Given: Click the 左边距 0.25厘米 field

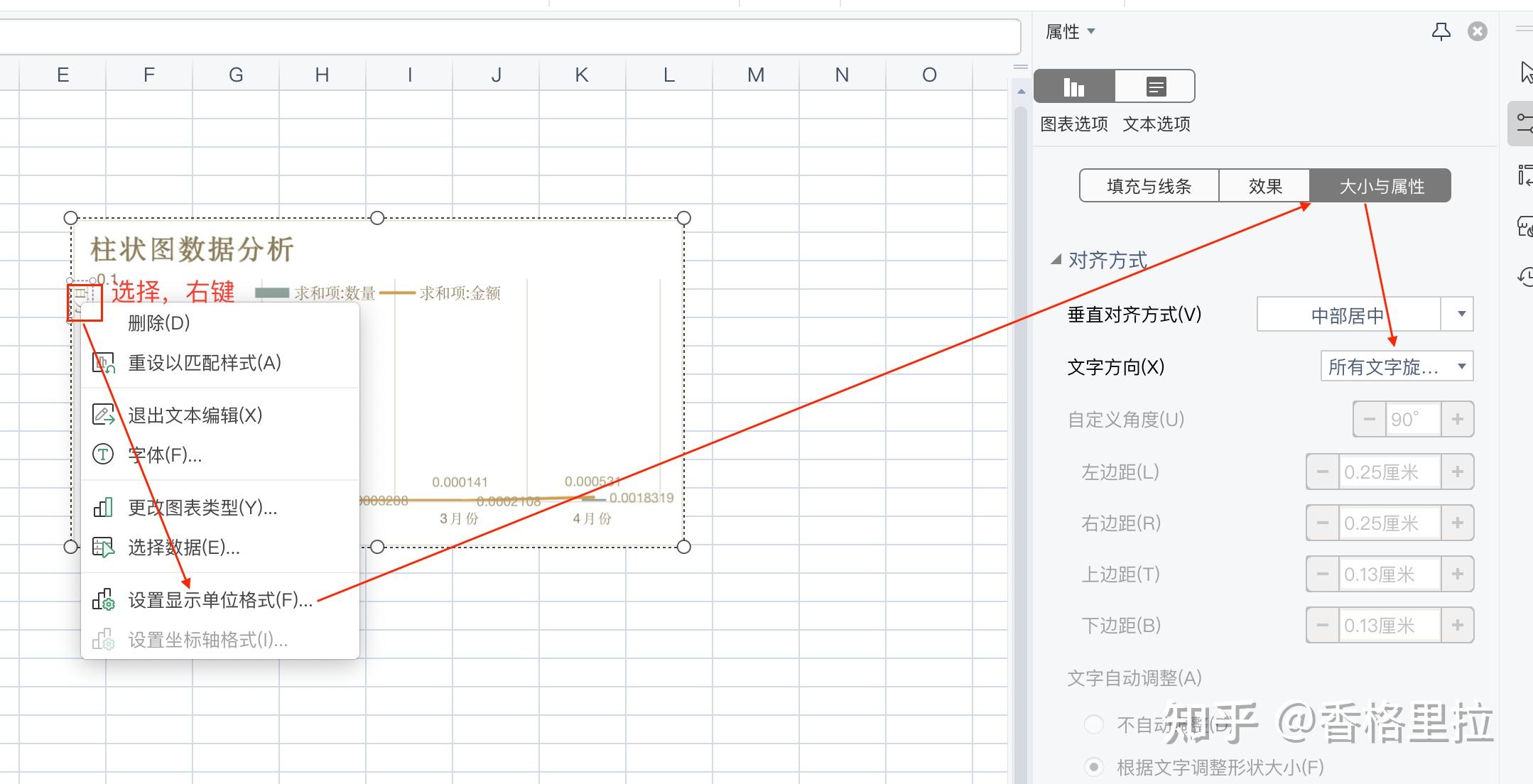Looking at the screenshot, I should [x=1390, y=472].
